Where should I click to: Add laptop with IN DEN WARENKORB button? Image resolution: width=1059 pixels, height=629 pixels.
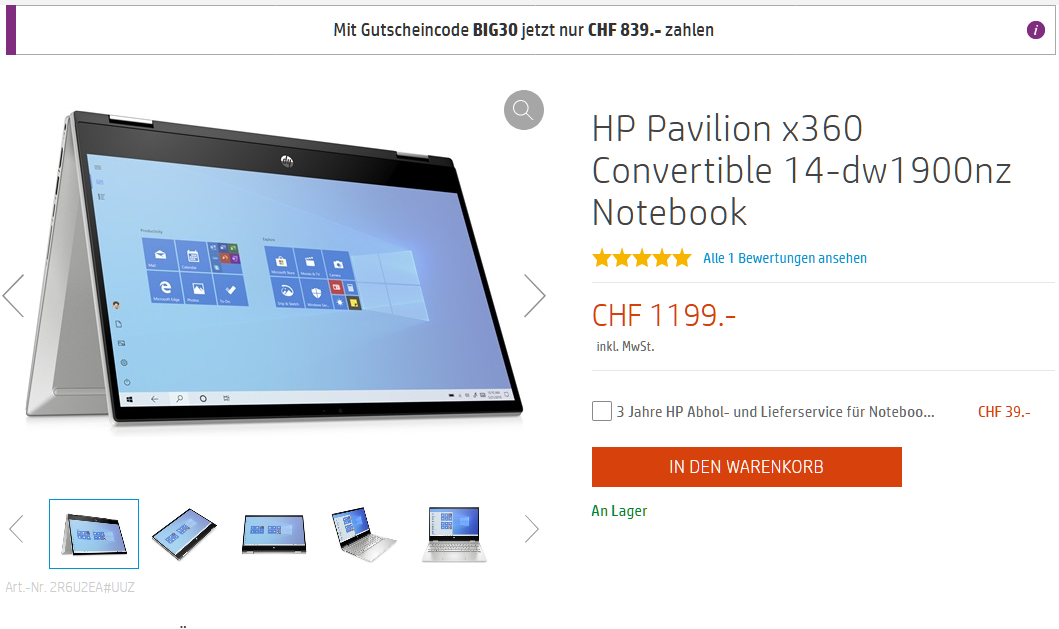pos(746,467)
